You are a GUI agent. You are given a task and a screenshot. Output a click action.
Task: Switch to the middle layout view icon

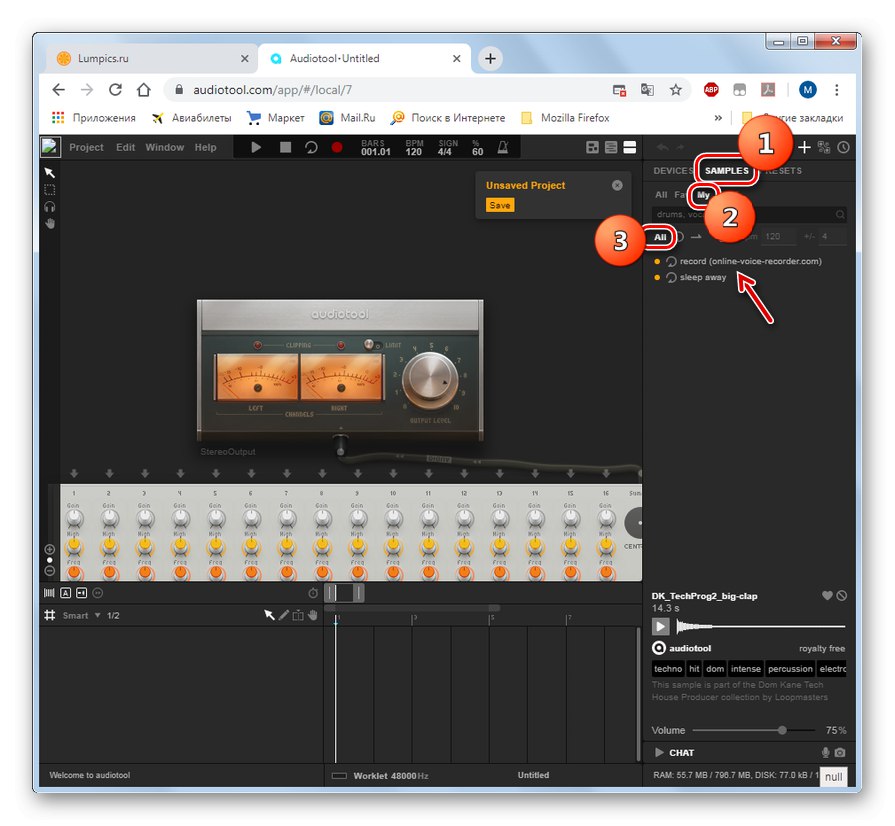611,147
